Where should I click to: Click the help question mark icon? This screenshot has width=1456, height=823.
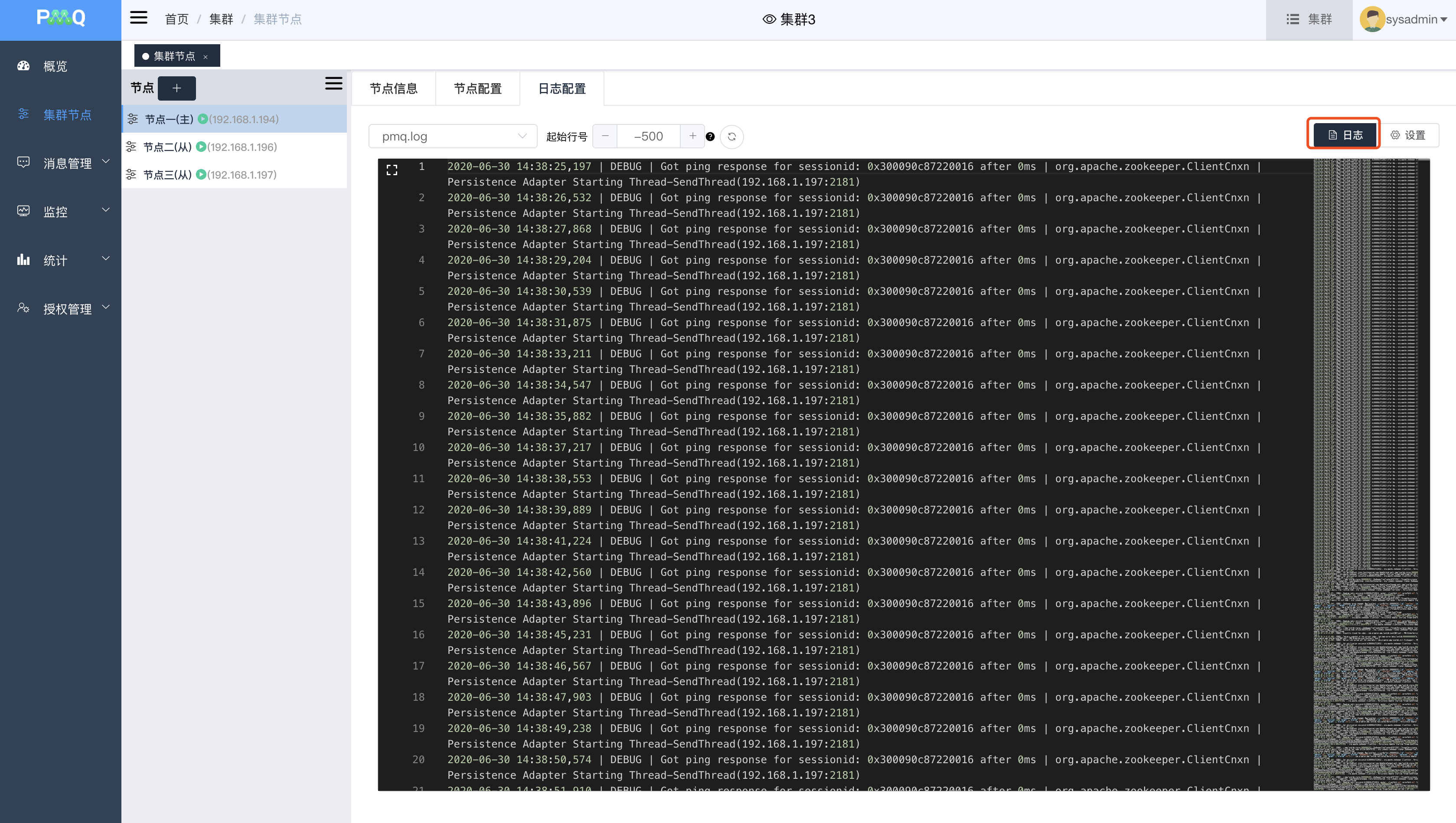711,136
